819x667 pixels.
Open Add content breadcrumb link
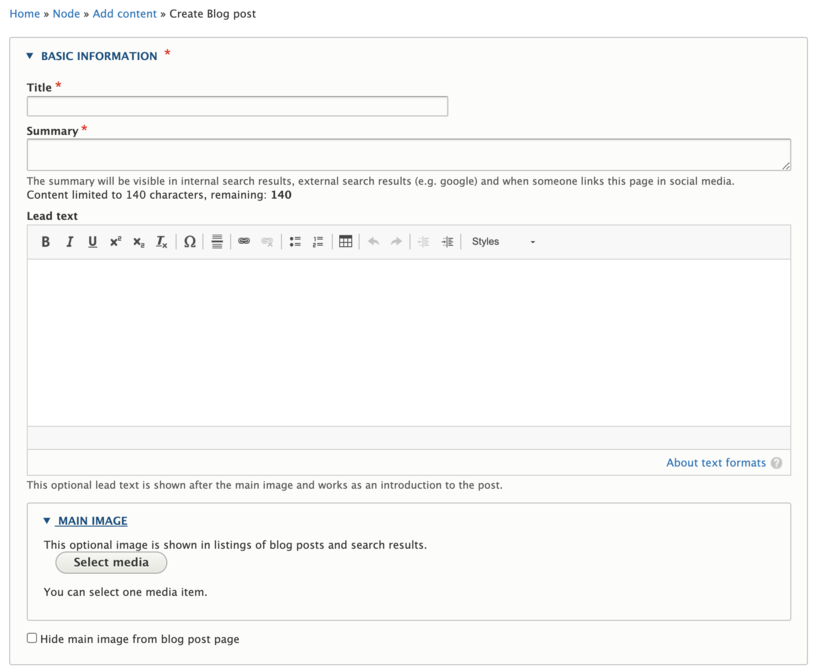point(125,14)
